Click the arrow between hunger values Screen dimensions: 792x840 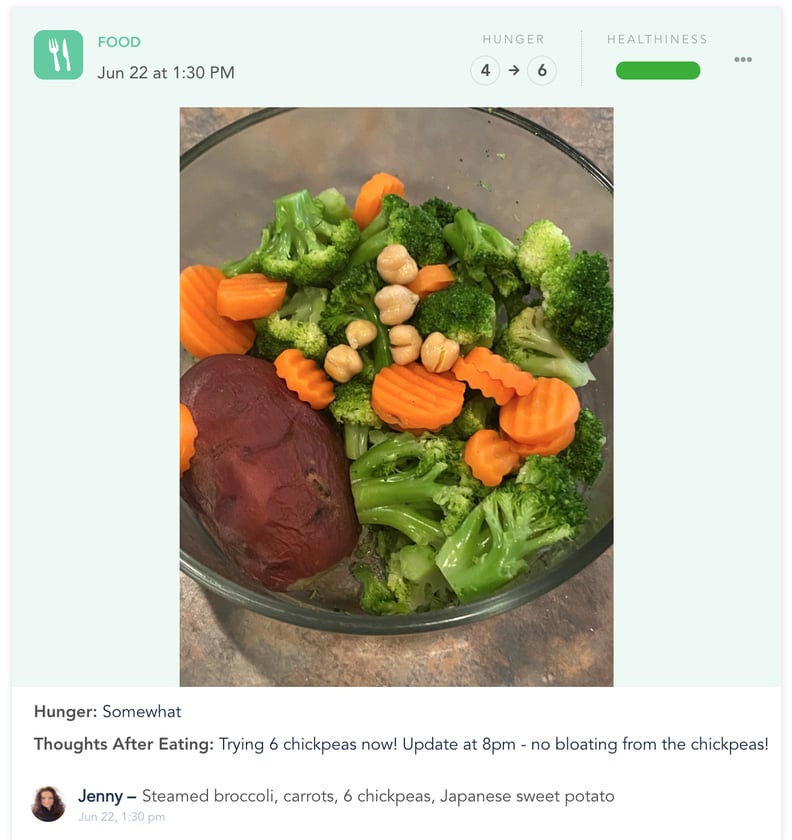514,70
